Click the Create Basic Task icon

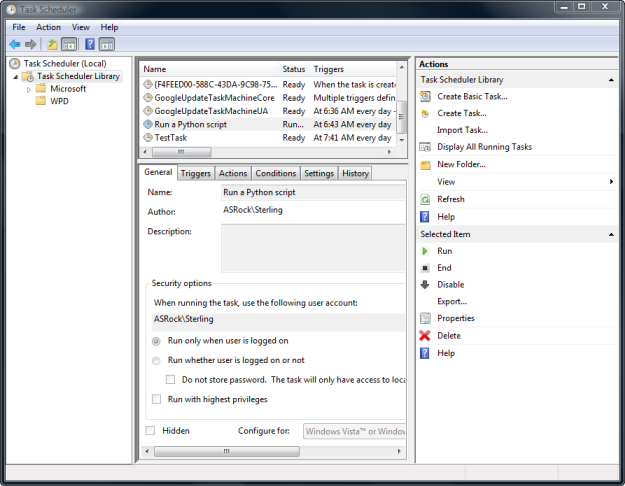point(425,96)
